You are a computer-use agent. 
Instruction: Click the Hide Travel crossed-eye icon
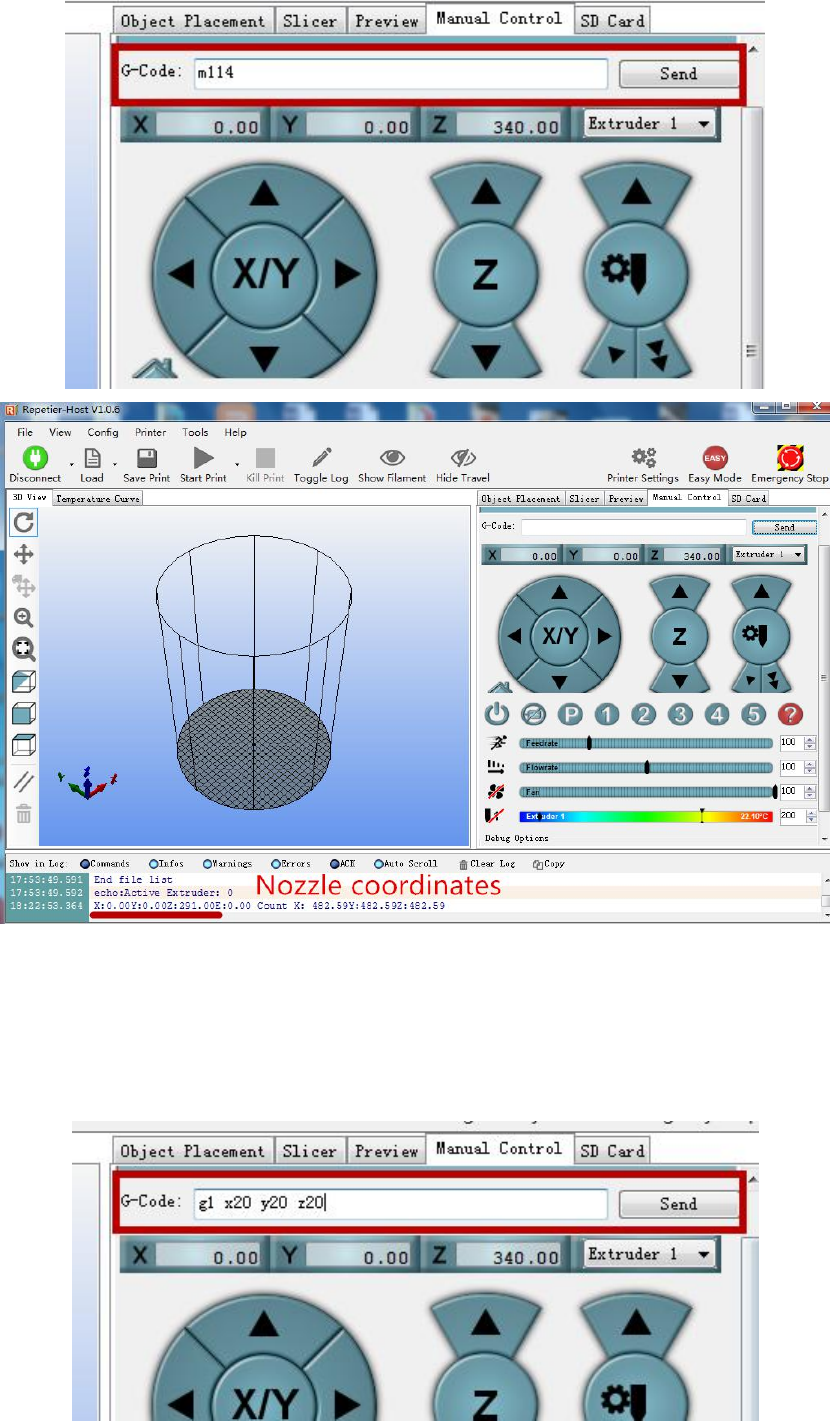coord(463,458)
